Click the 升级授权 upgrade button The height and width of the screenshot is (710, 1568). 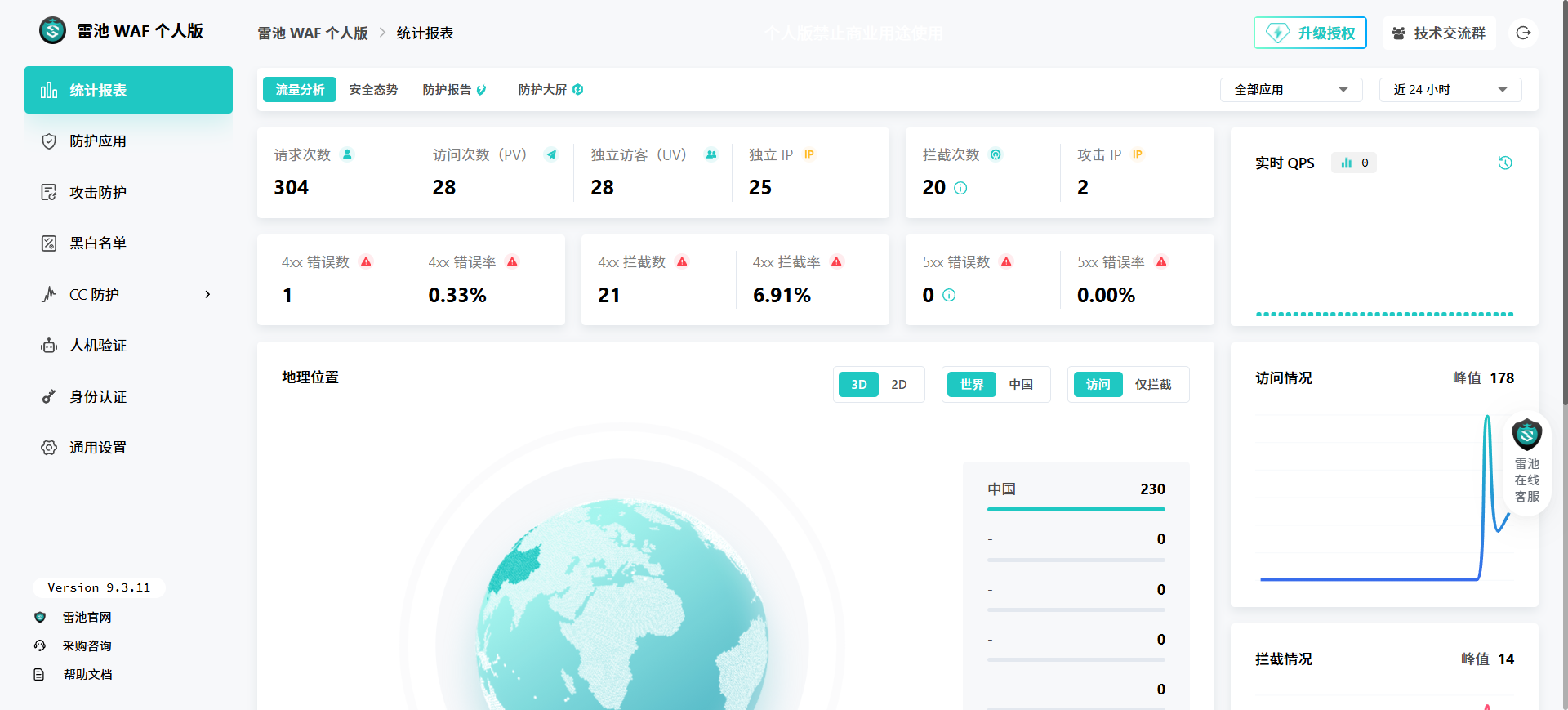1310,33
